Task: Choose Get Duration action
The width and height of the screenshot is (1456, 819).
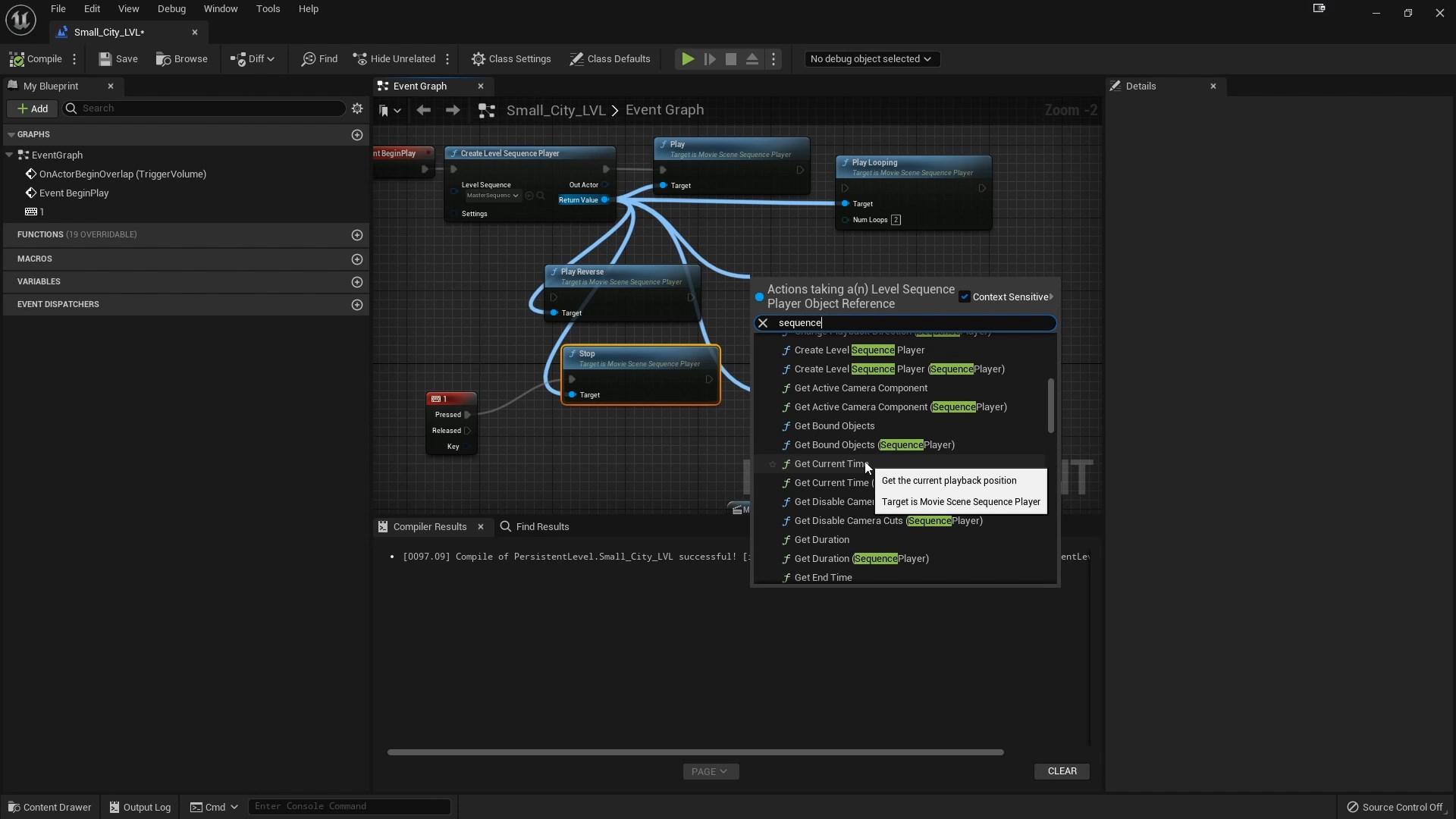Action: coord(822,540)
